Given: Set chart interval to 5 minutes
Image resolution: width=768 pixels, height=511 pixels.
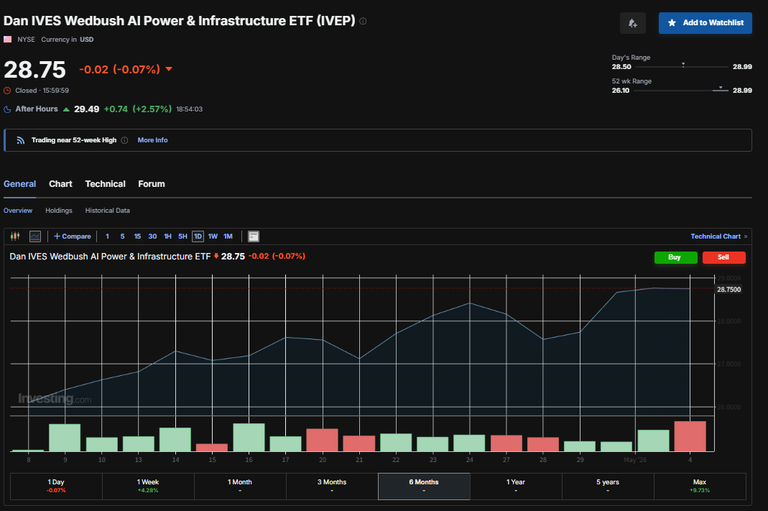Looking at the screenshot, I should point(122,236).
